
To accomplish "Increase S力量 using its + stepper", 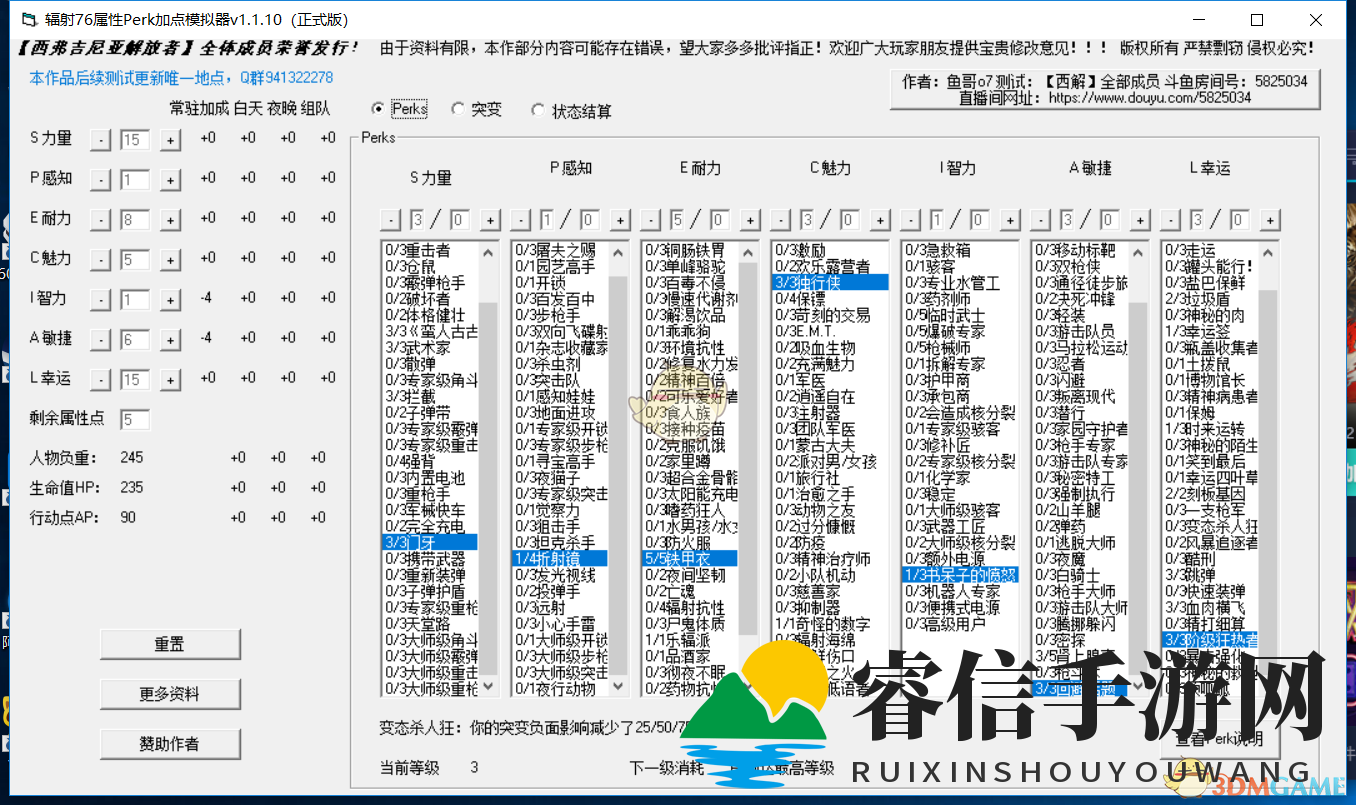I will click(171, 139).
